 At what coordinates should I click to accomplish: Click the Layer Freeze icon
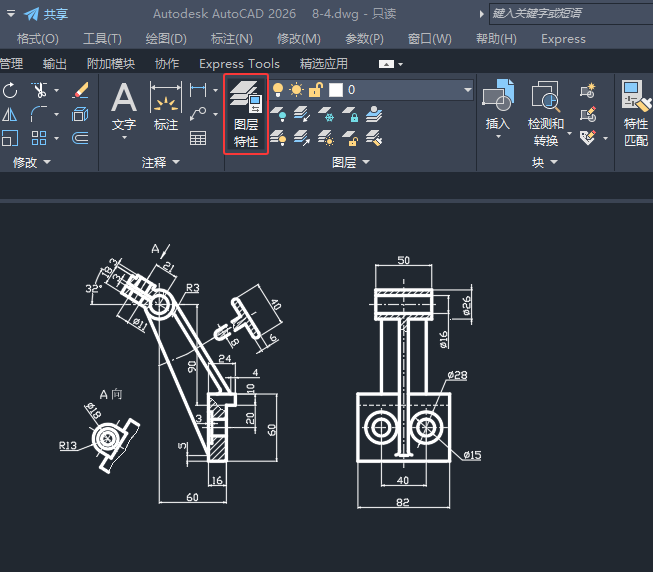pos(326,114)
